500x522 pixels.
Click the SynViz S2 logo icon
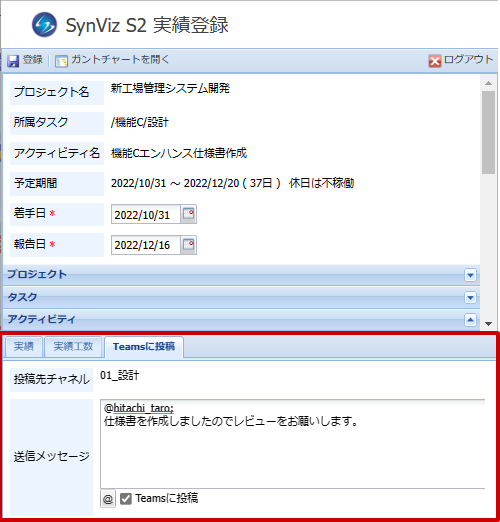pos(44,25)
